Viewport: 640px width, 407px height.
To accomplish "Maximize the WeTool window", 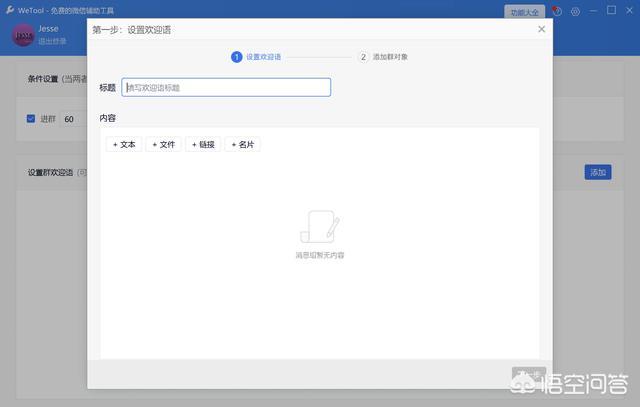I will coord(611,10).
